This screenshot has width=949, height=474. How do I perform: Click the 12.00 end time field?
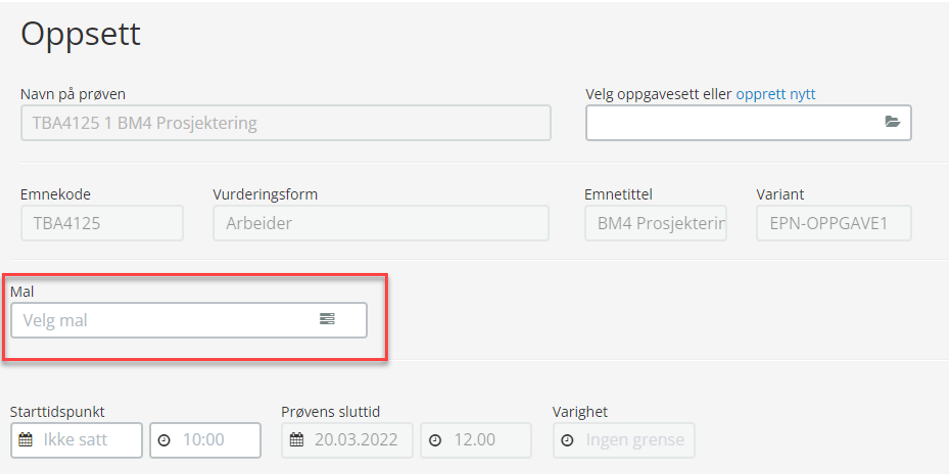476,440
